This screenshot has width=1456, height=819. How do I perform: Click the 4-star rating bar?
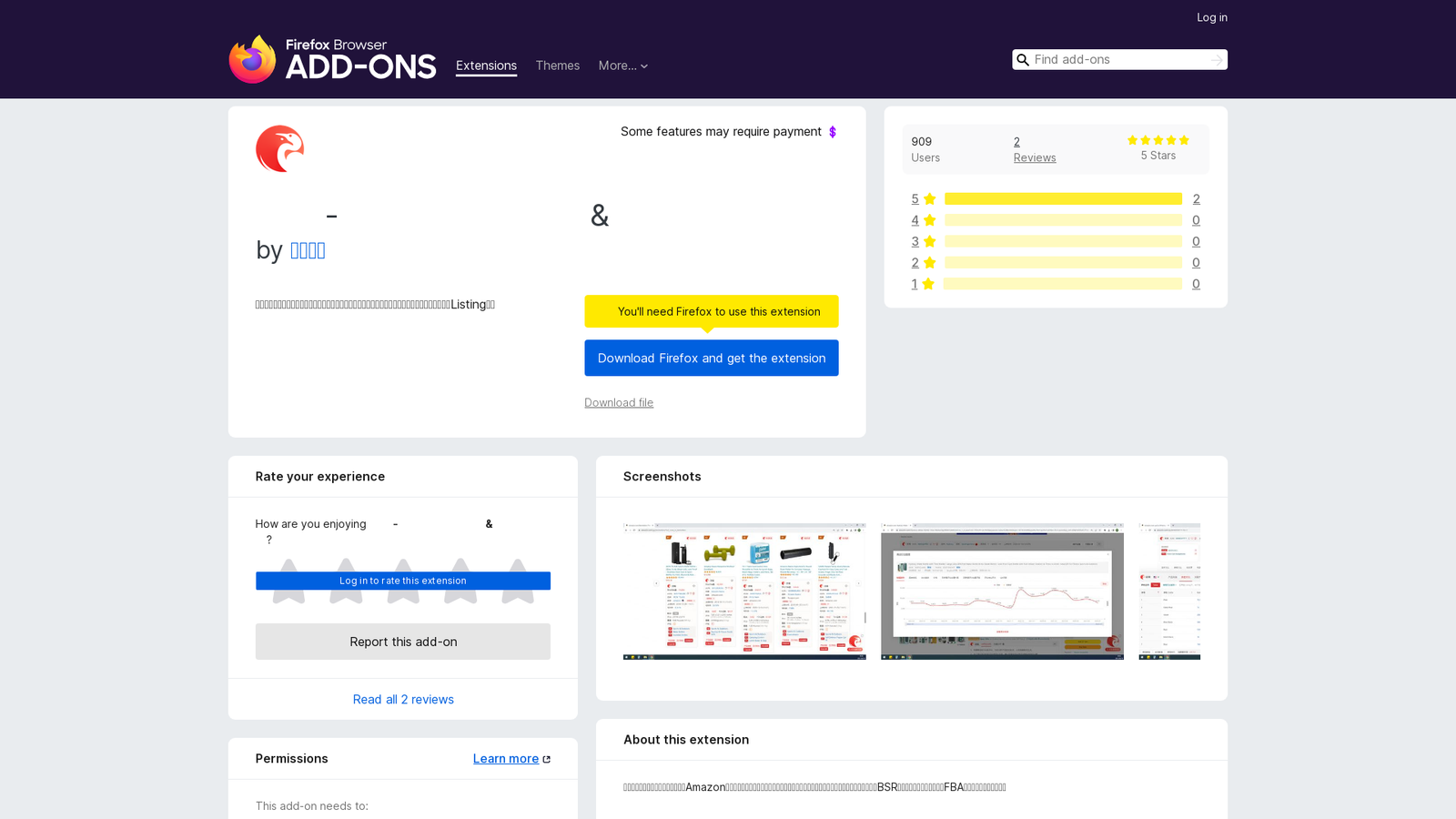1063,220
